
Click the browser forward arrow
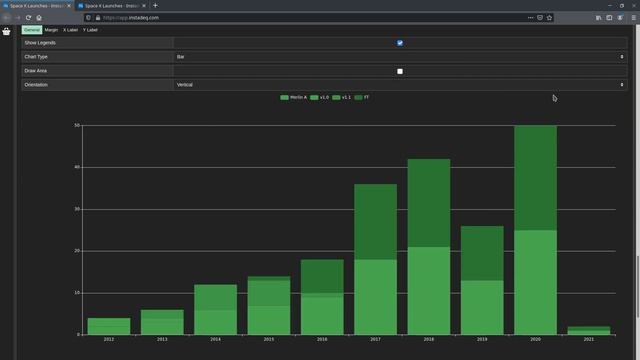(x=18, y=18)
